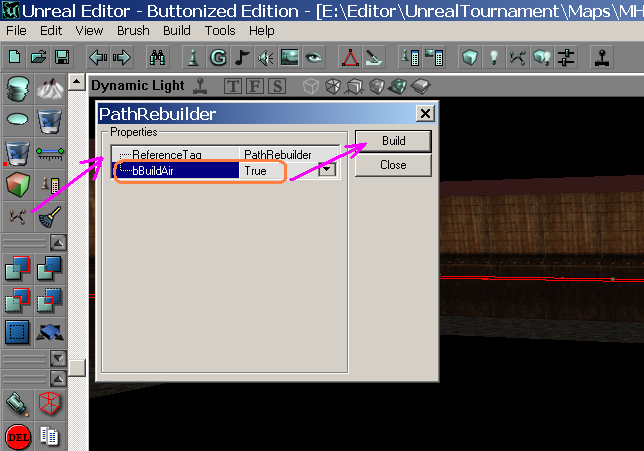Select the path rebuilder tool in sidebar
Image resolution: width=644 pixels, height=451 pixels.
pyautogui.click(x=17, y=215)
